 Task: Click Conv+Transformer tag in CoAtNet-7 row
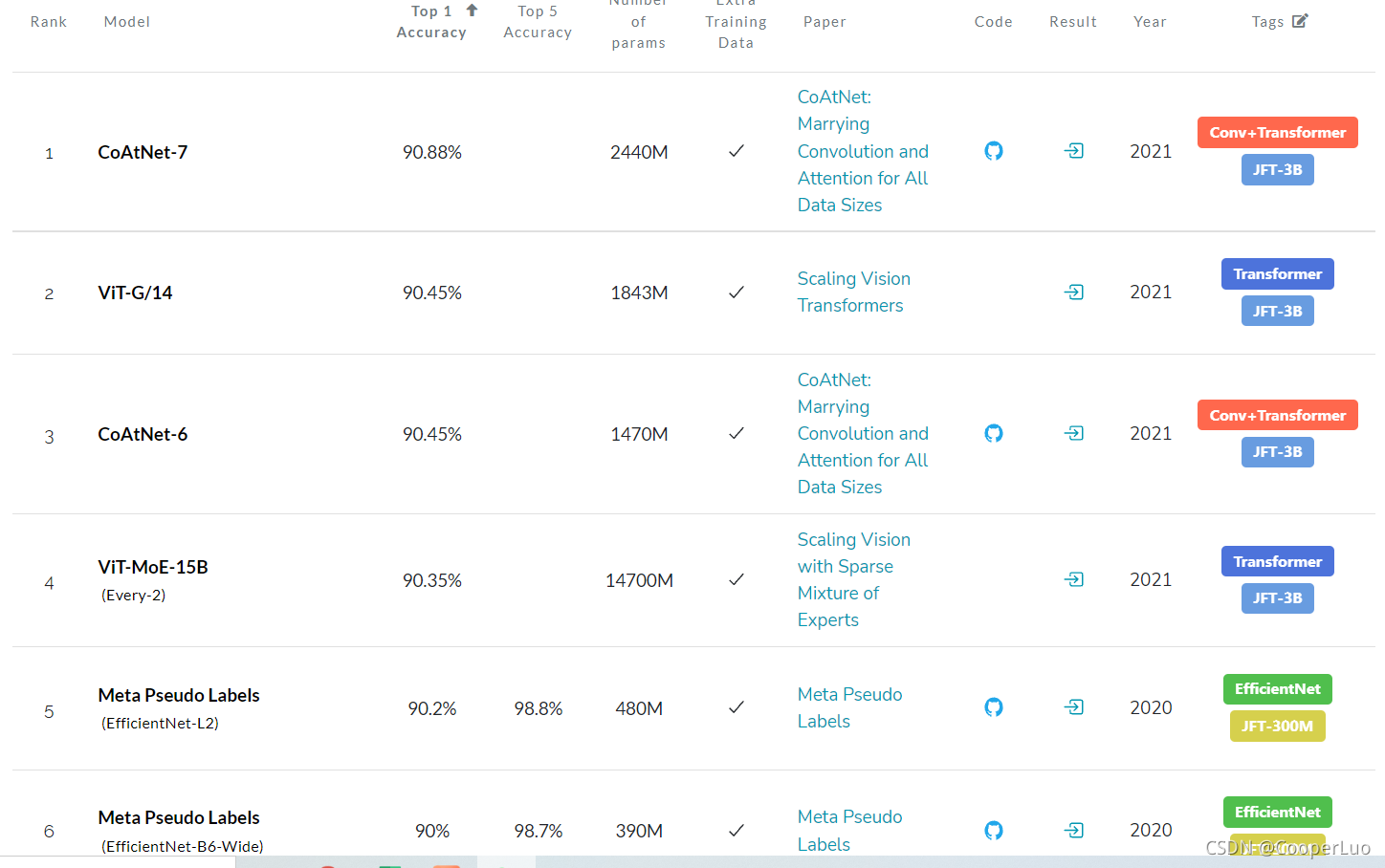coord(1277,132)
